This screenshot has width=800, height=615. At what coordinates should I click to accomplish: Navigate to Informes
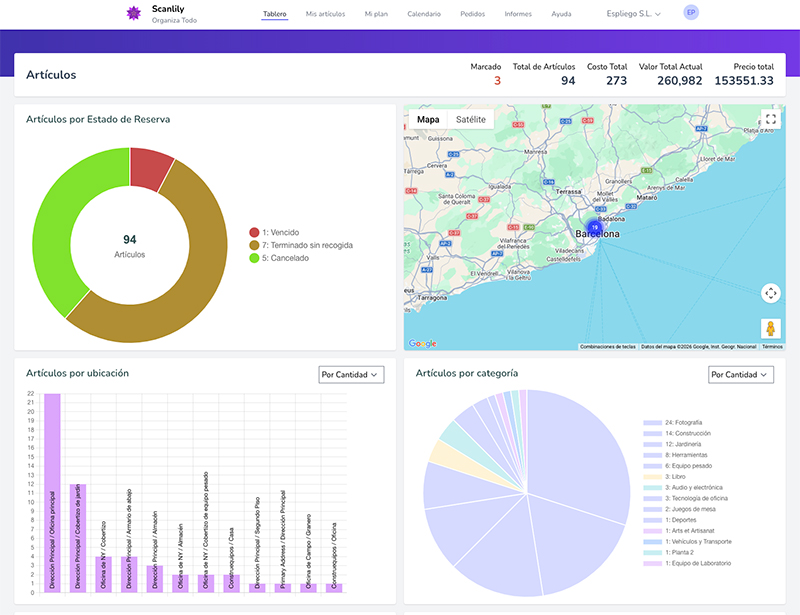pyautogui.click(x=518, y=14)
